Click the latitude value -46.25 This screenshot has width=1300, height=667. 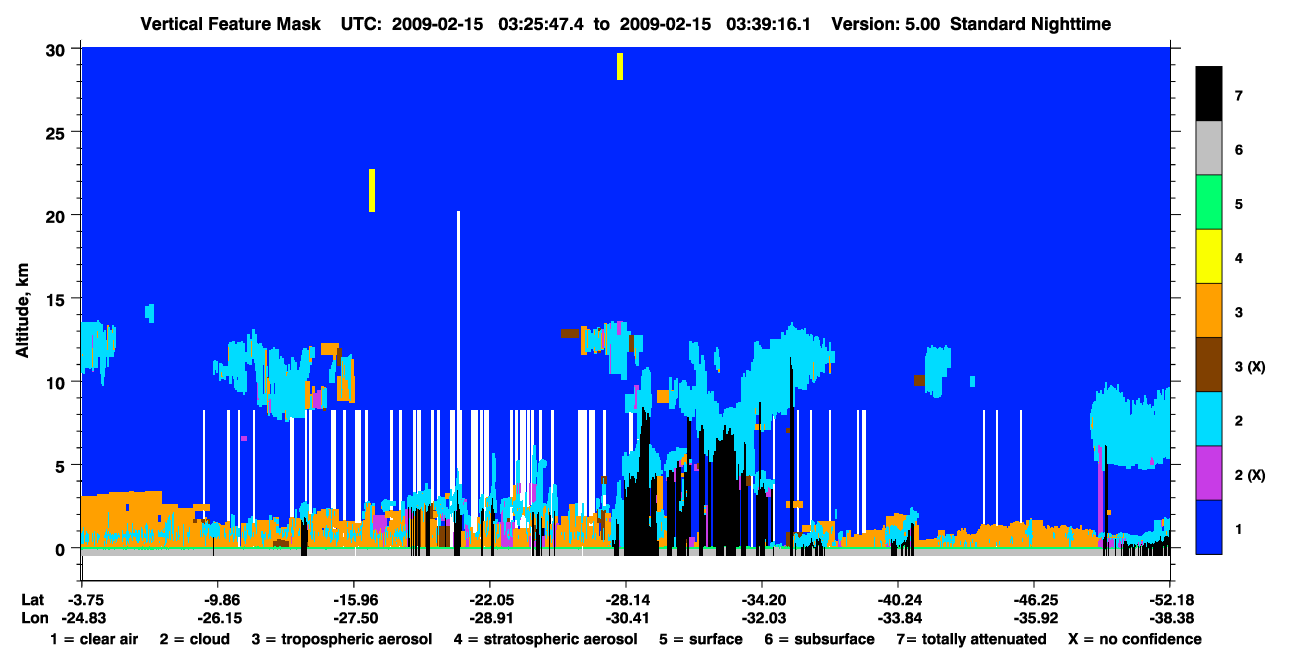tap(1033, 600)
